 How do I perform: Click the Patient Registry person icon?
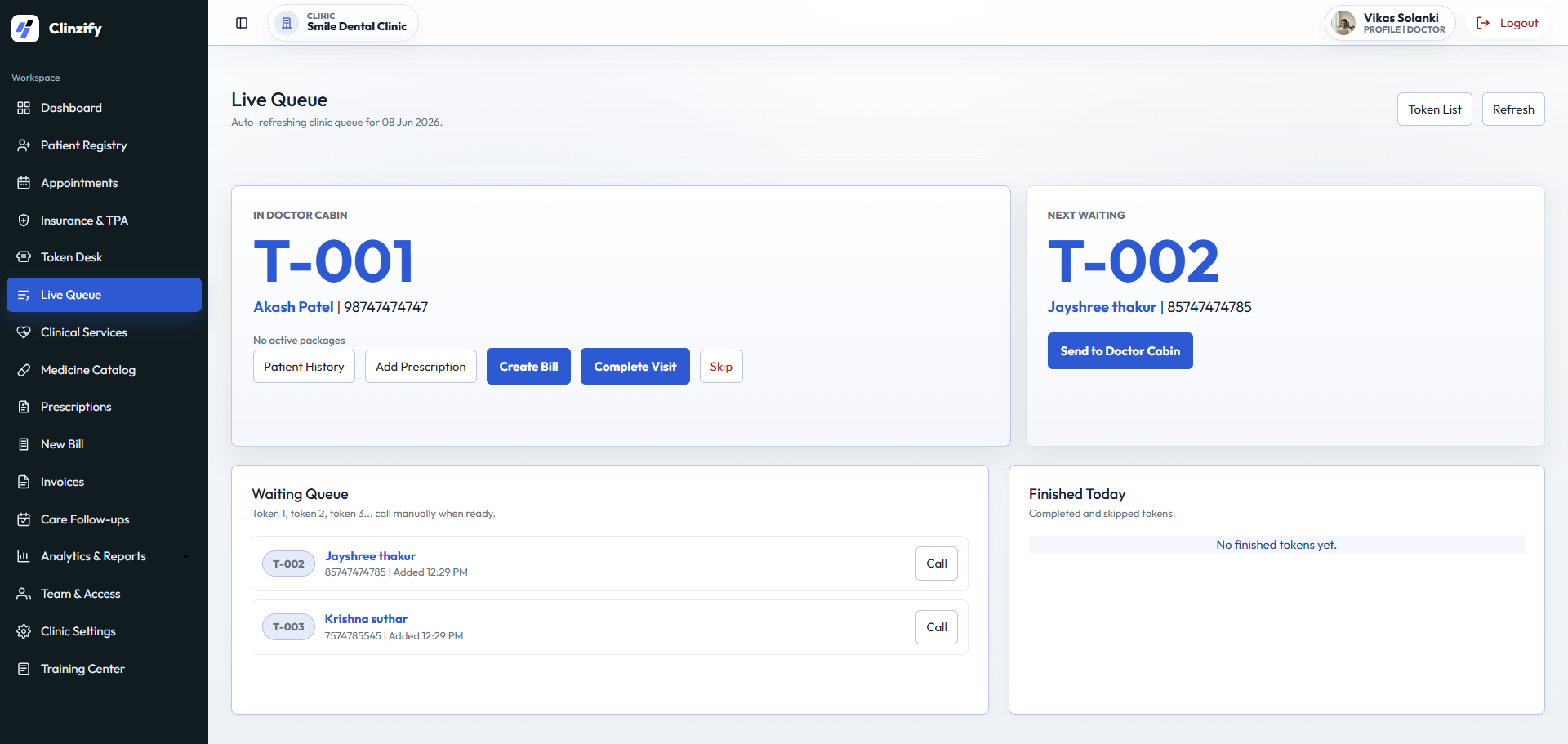(x=24, y=145)
